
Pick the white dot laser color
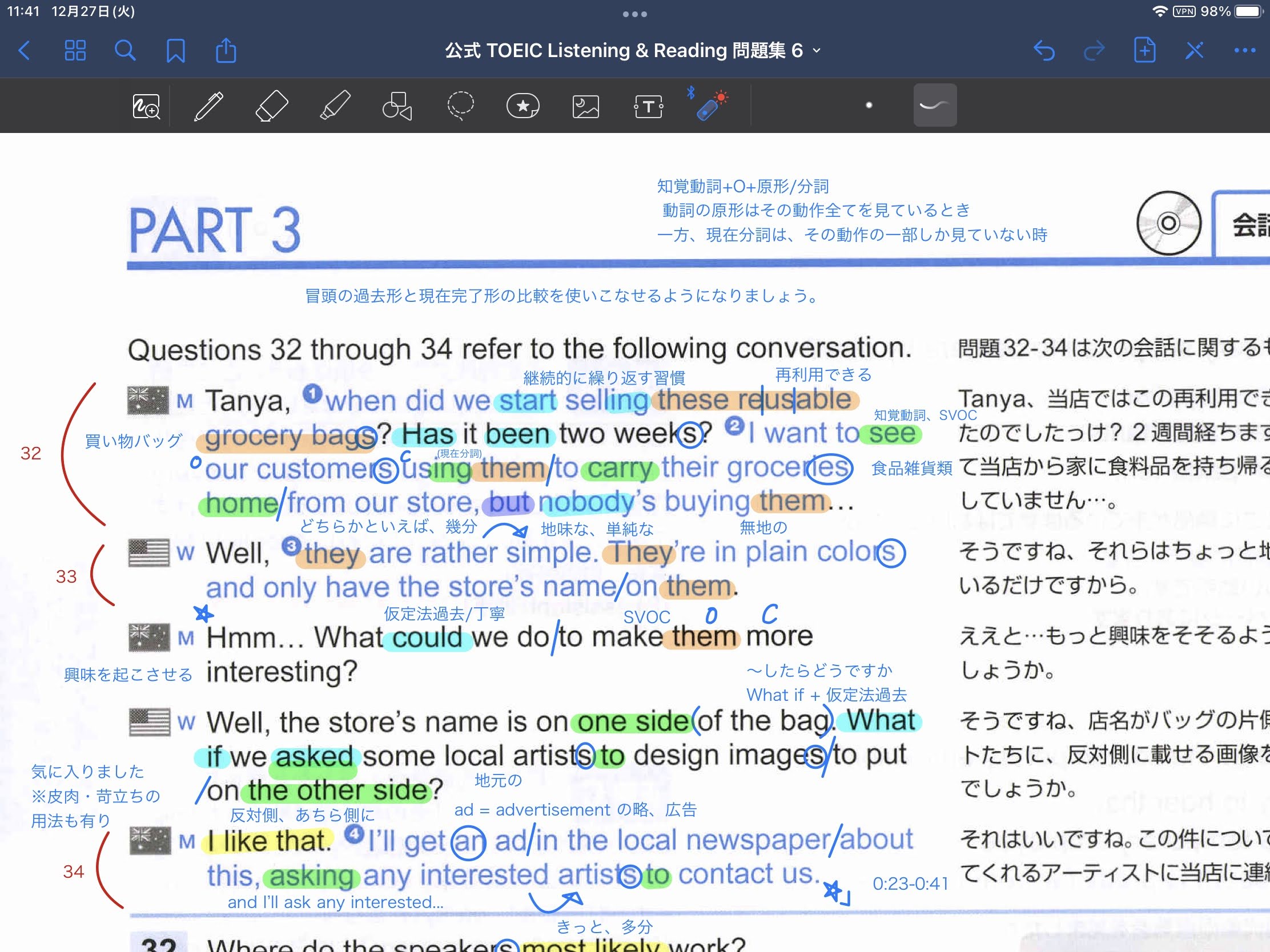(869, 105)
